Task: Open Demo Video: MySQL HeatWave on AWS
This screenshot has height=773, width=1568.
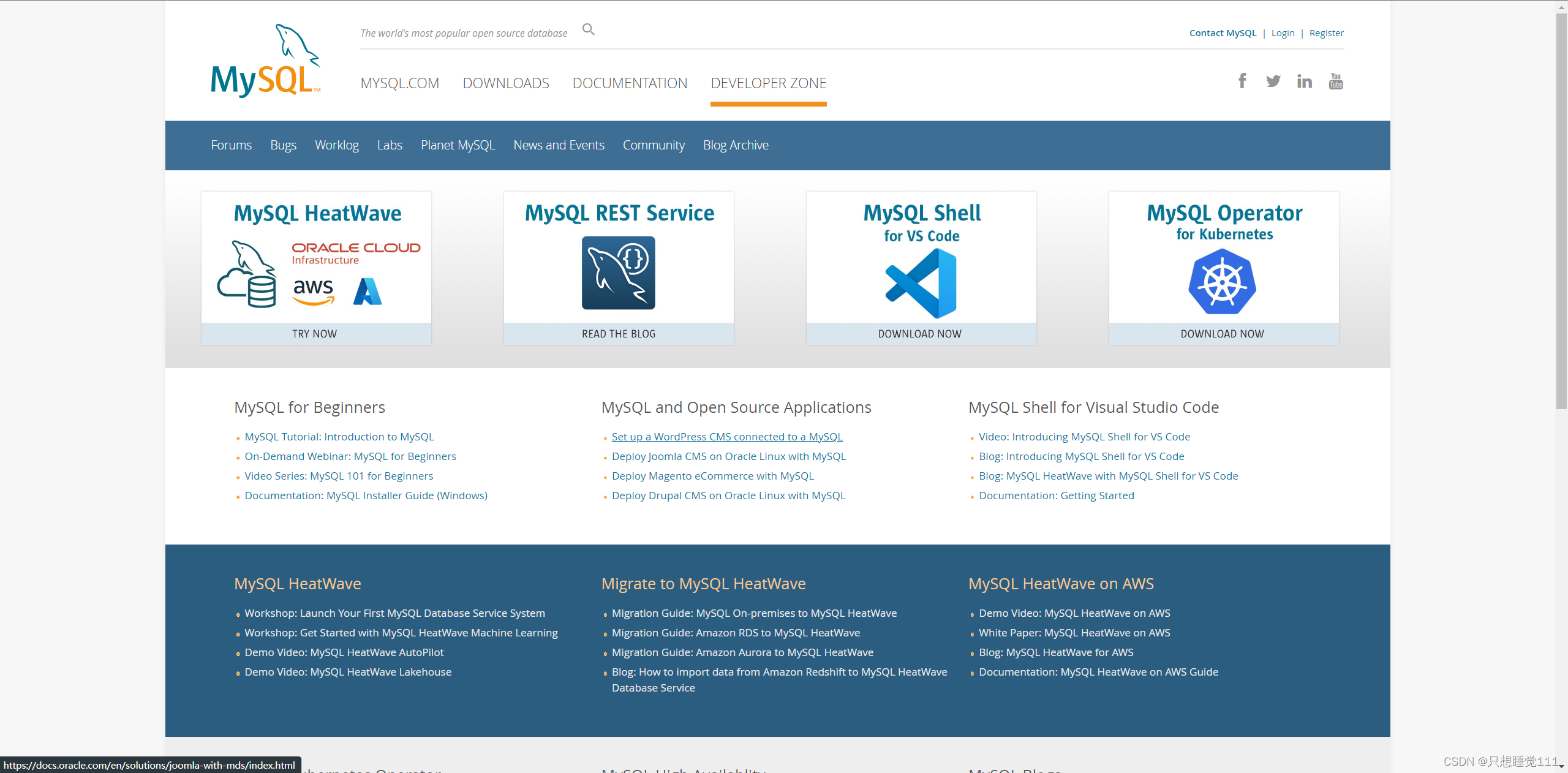Action: [x=1074, y=613]
